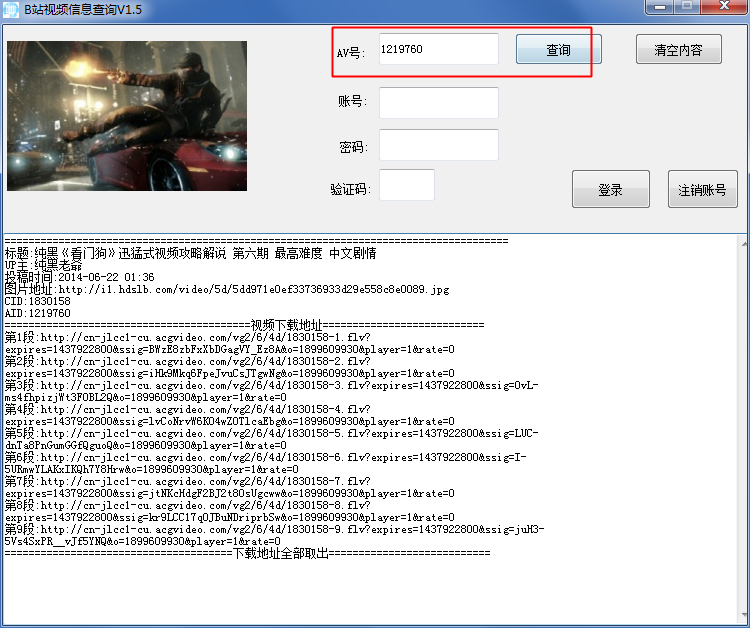Click the 第3段 download URL line
This screenshot has width=750, height=628.
[x=271, y=391]
